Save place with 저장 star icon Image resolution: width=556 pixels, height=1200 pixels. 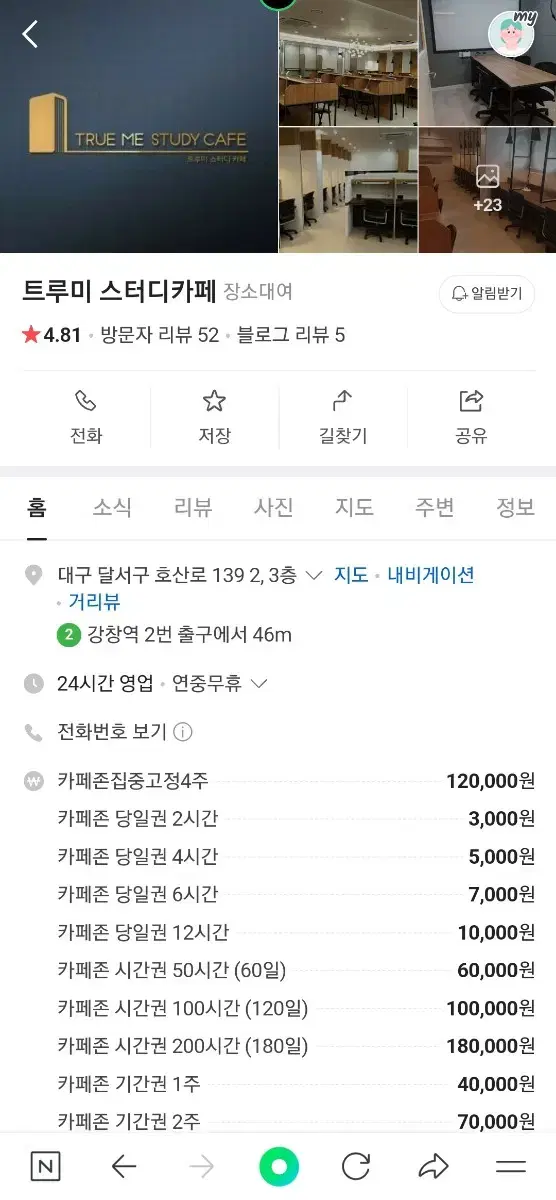[214, 401]
